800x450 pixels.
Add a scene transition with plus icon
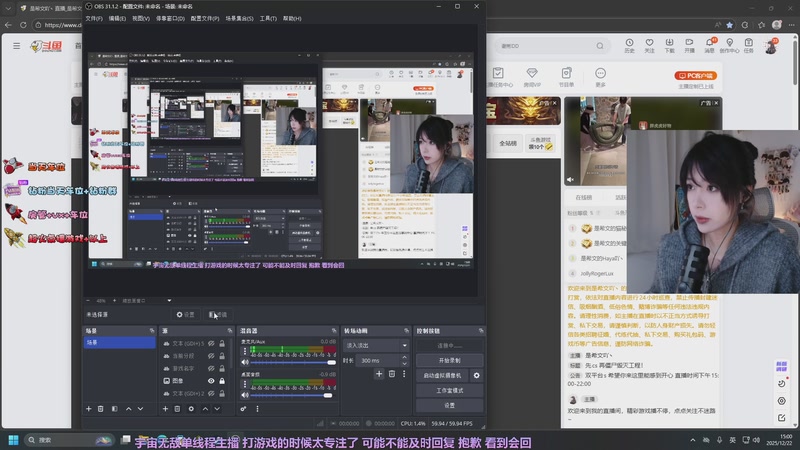tap(379, 374)
